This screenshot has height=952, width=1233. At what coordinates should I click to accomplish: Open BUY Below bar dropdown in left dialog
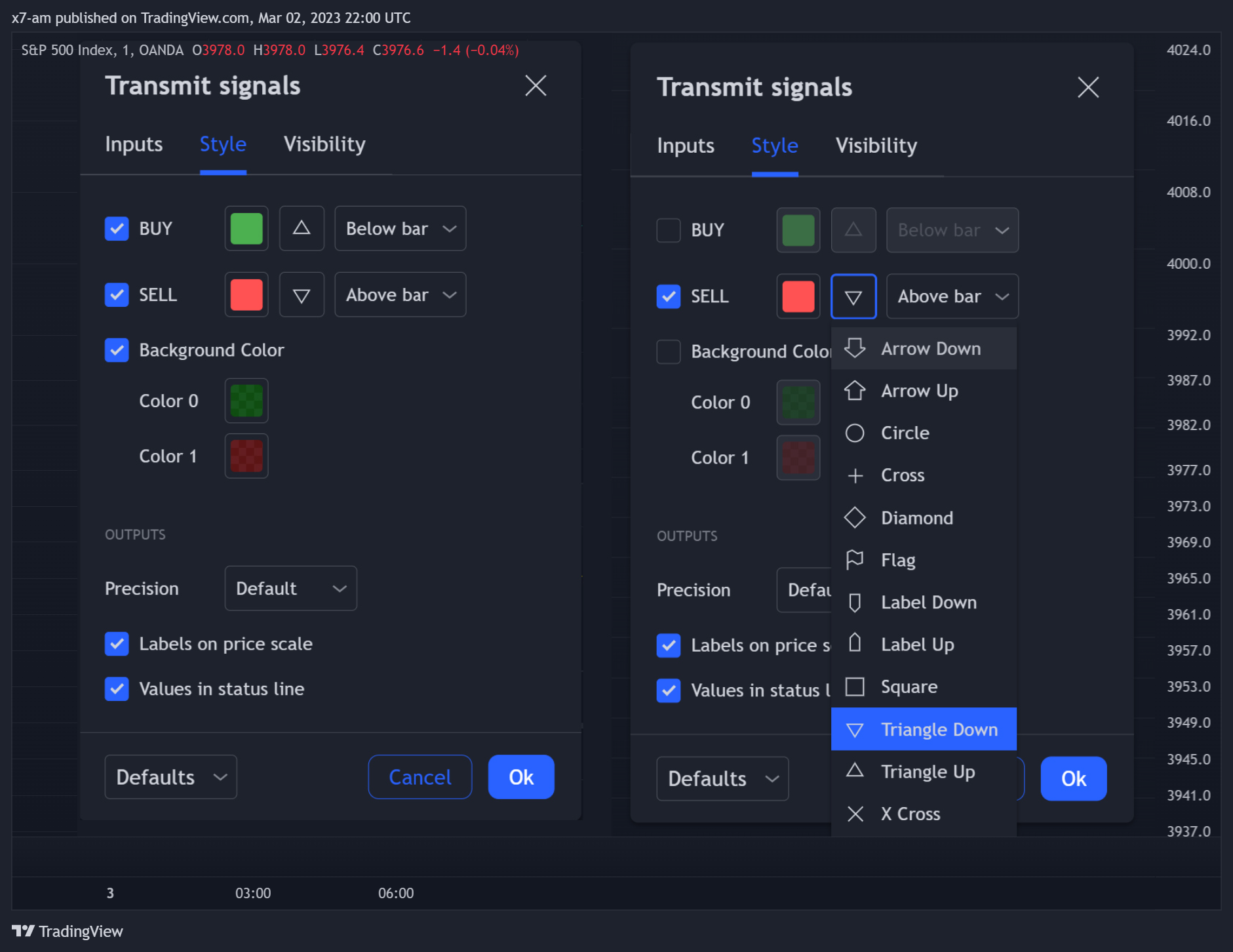[401, 228]
